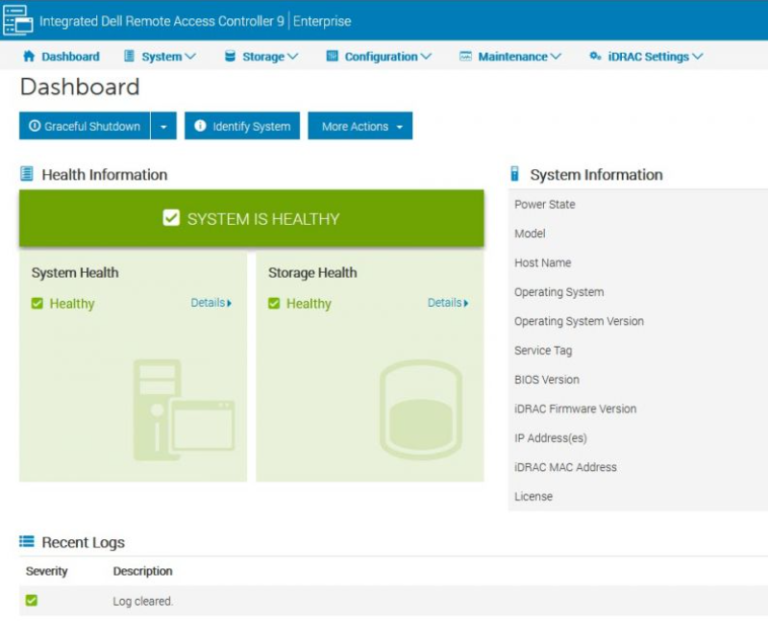
Task: Click the Operating System Version label
Action: pyautogui.click(x=579, y=321)
